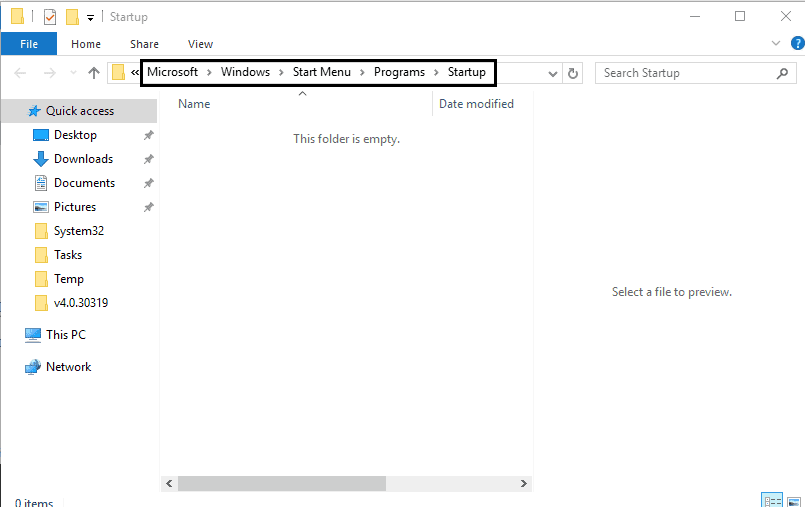
Task: Open the Tasks folder shortcut
Action: [x=68, y=255]
